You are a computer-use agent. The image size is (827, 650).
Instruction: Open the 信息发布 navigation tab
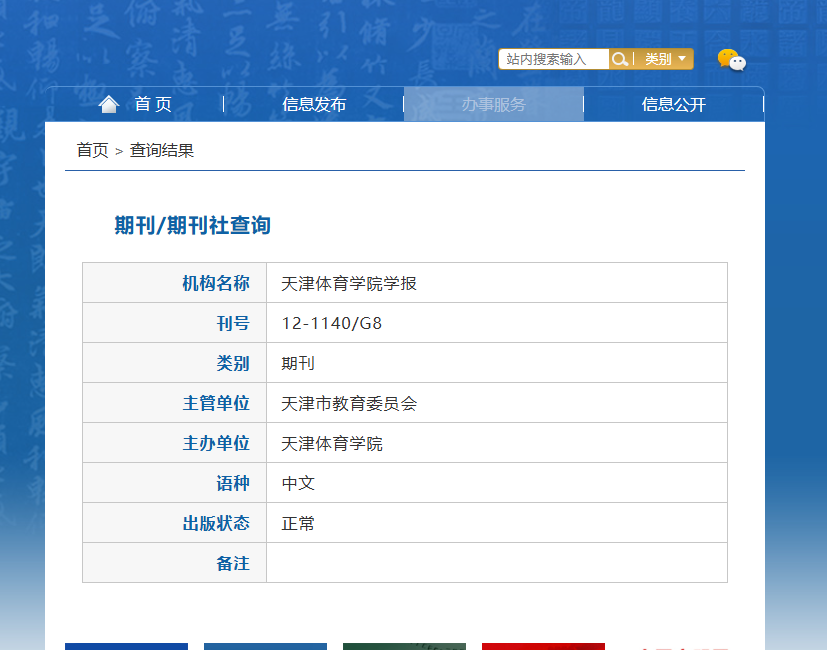[314, 104]
